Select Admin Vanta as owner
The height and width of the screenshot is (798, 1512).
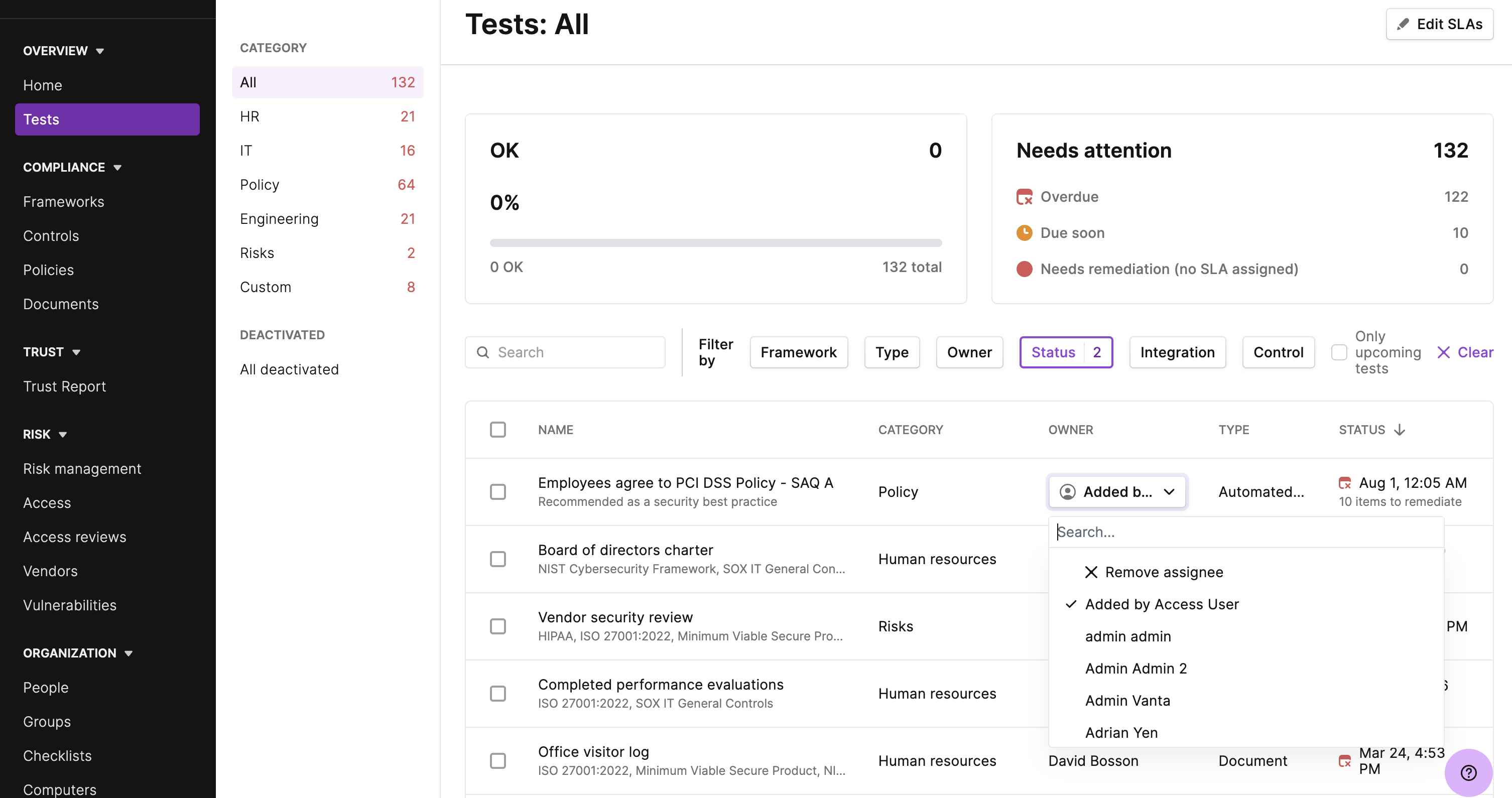[x=1245, y=701]
